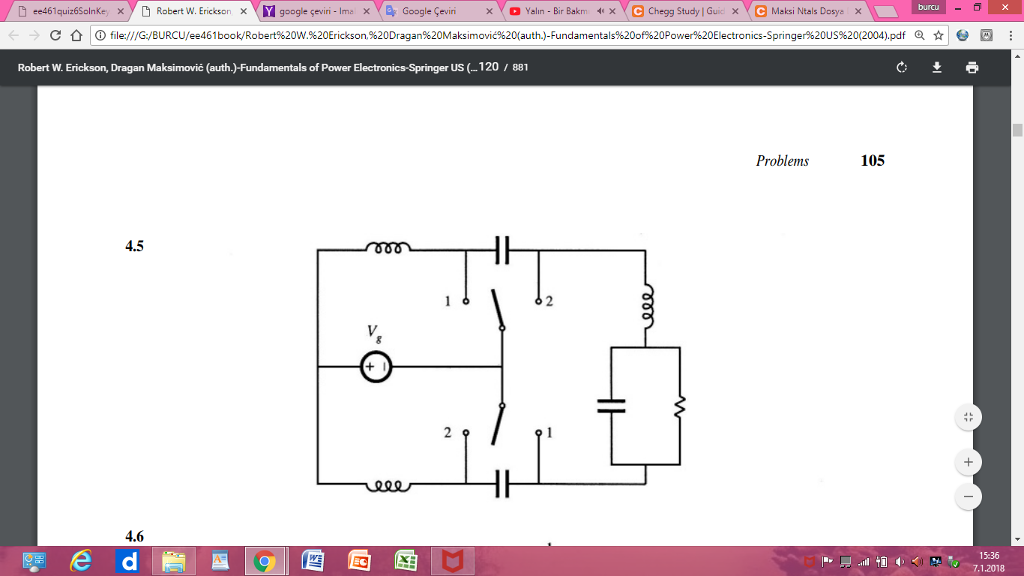Open Action Center flag in system tray
The height and width of the screenshot is (576, 1024).
[x=827, y=562]
